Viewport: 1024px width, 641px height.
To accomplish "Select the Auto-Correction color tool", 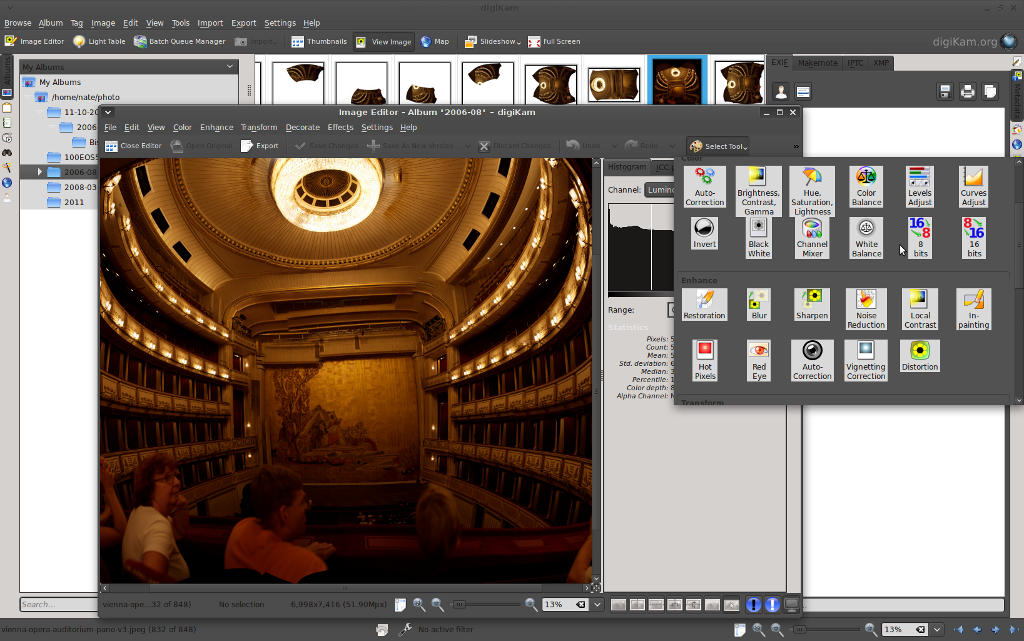I will [x=704, y=186].
